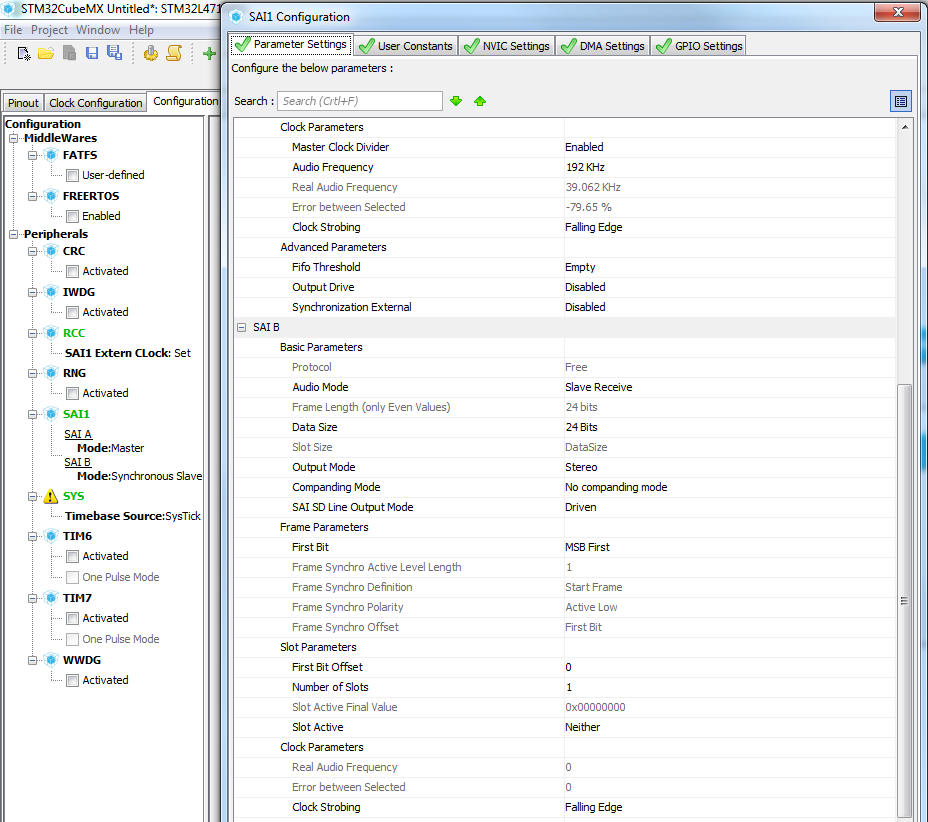Tick the RNG Activated checkbox
928x822 pixels.
coord(73,393)
